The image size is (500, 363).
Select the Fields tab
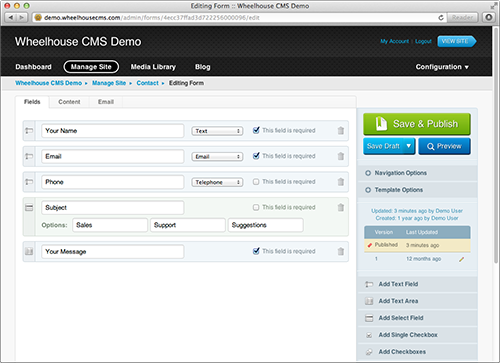click(32, 102)
